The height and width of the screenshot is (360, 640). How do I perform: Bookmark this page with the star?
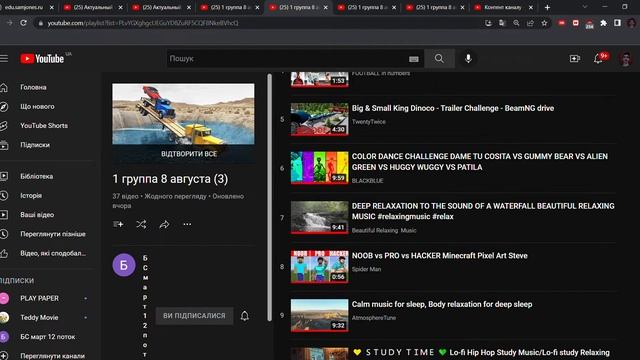point(544,23)
